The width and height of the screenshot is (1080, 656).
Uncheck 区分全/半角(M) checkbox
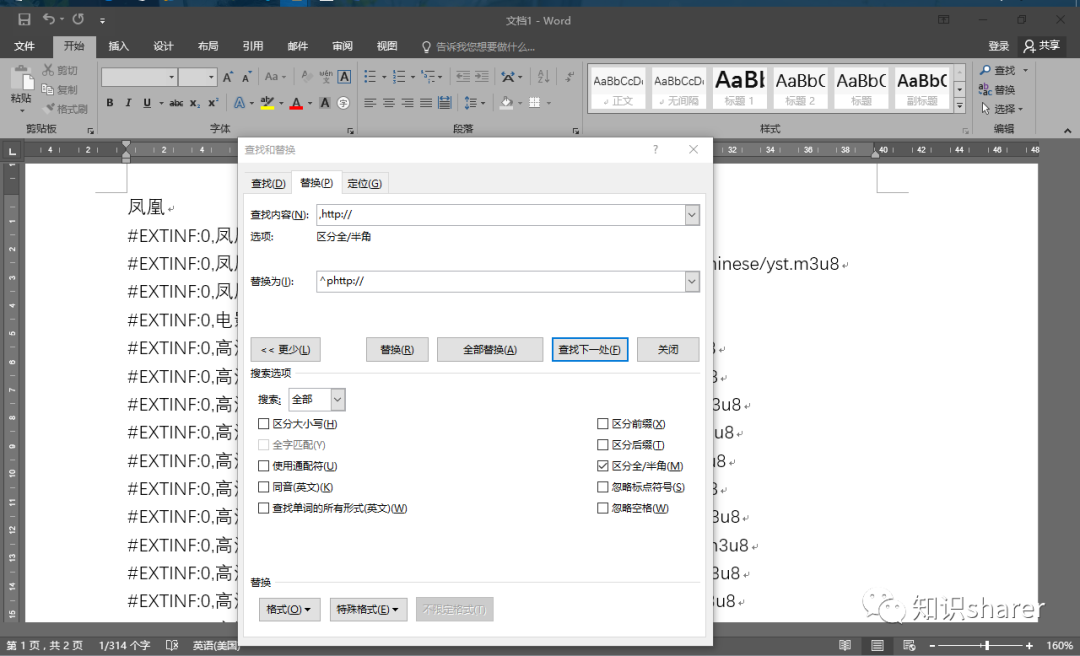(x=603, y=466)
